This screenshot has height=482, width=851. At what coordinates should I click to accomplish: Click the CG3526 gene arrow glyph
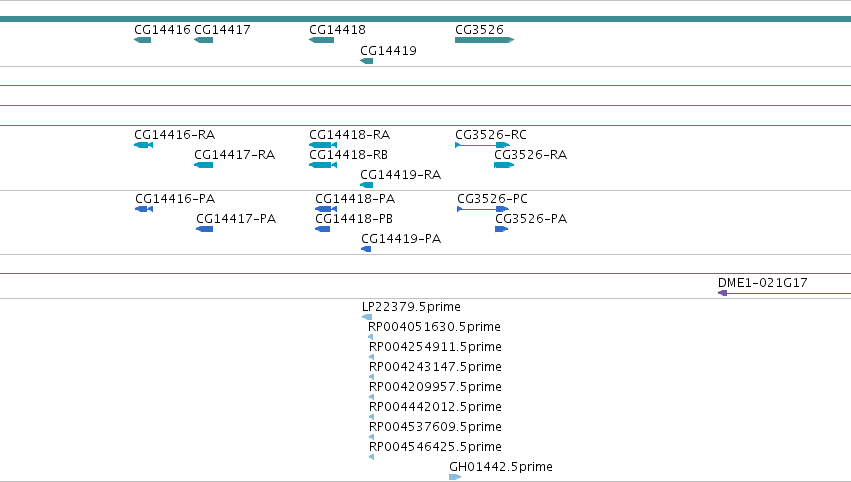pyautogui.click(x=485, y=40)
